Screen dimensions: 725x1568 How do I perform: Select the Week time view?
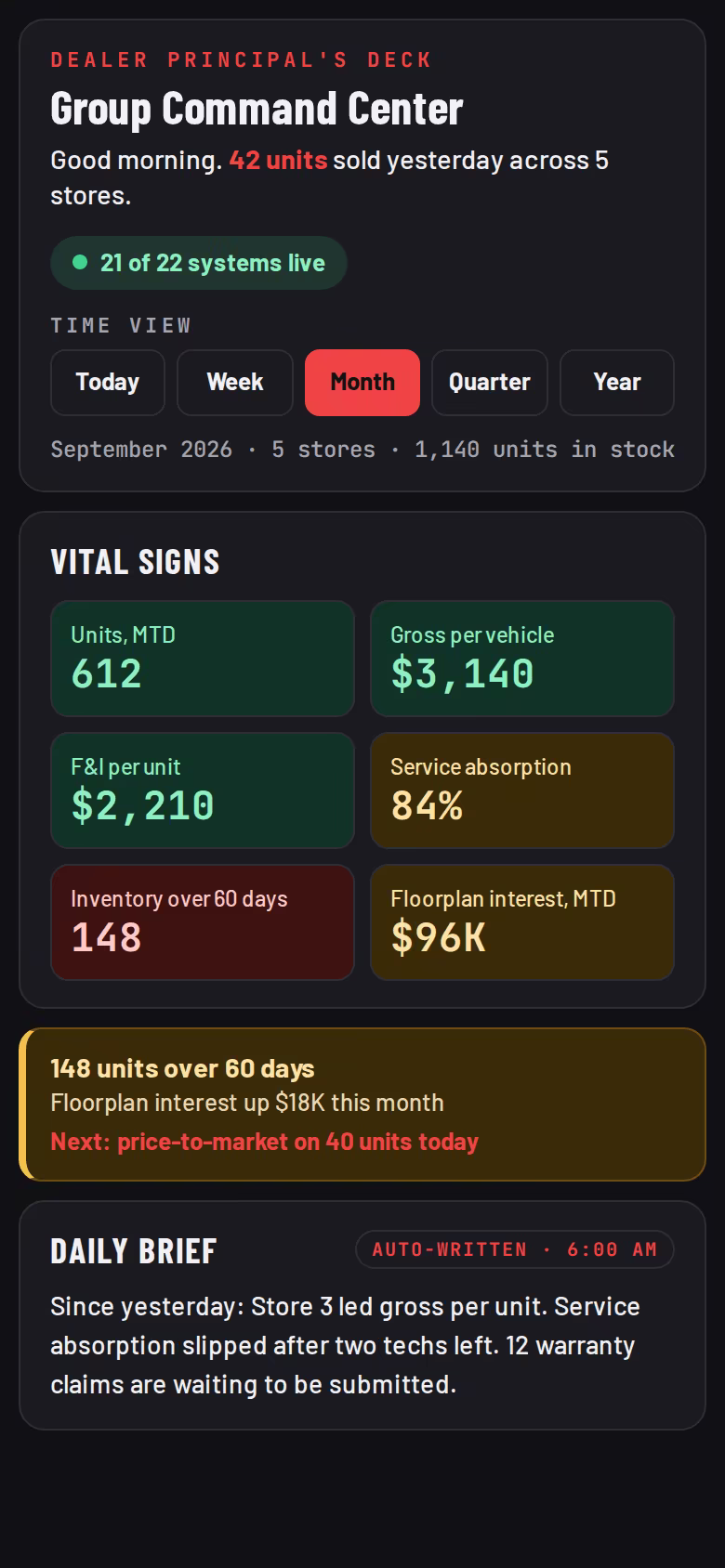click(x=235, y=383)
